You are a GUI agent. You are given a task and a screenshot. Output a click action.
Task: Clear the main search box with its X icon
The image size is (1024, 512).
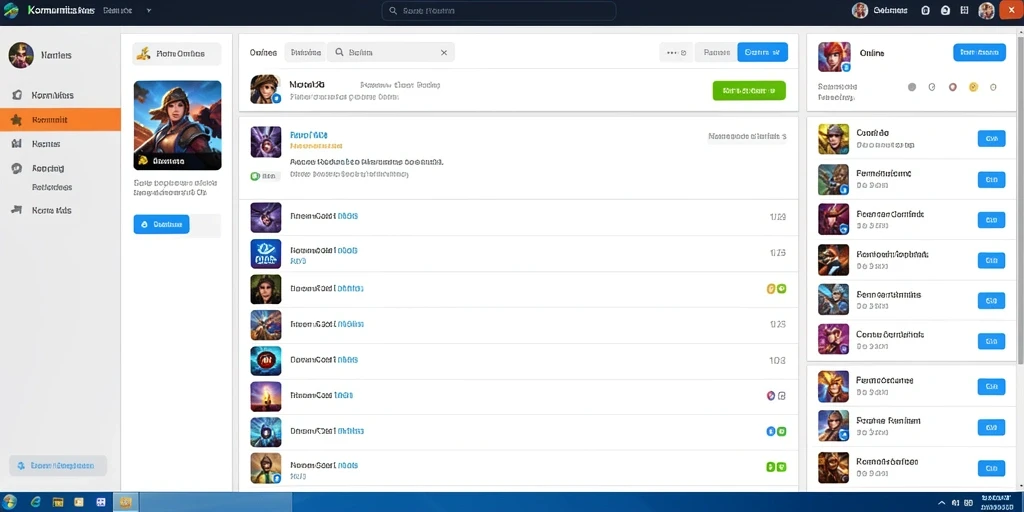[x=444, y=53]
